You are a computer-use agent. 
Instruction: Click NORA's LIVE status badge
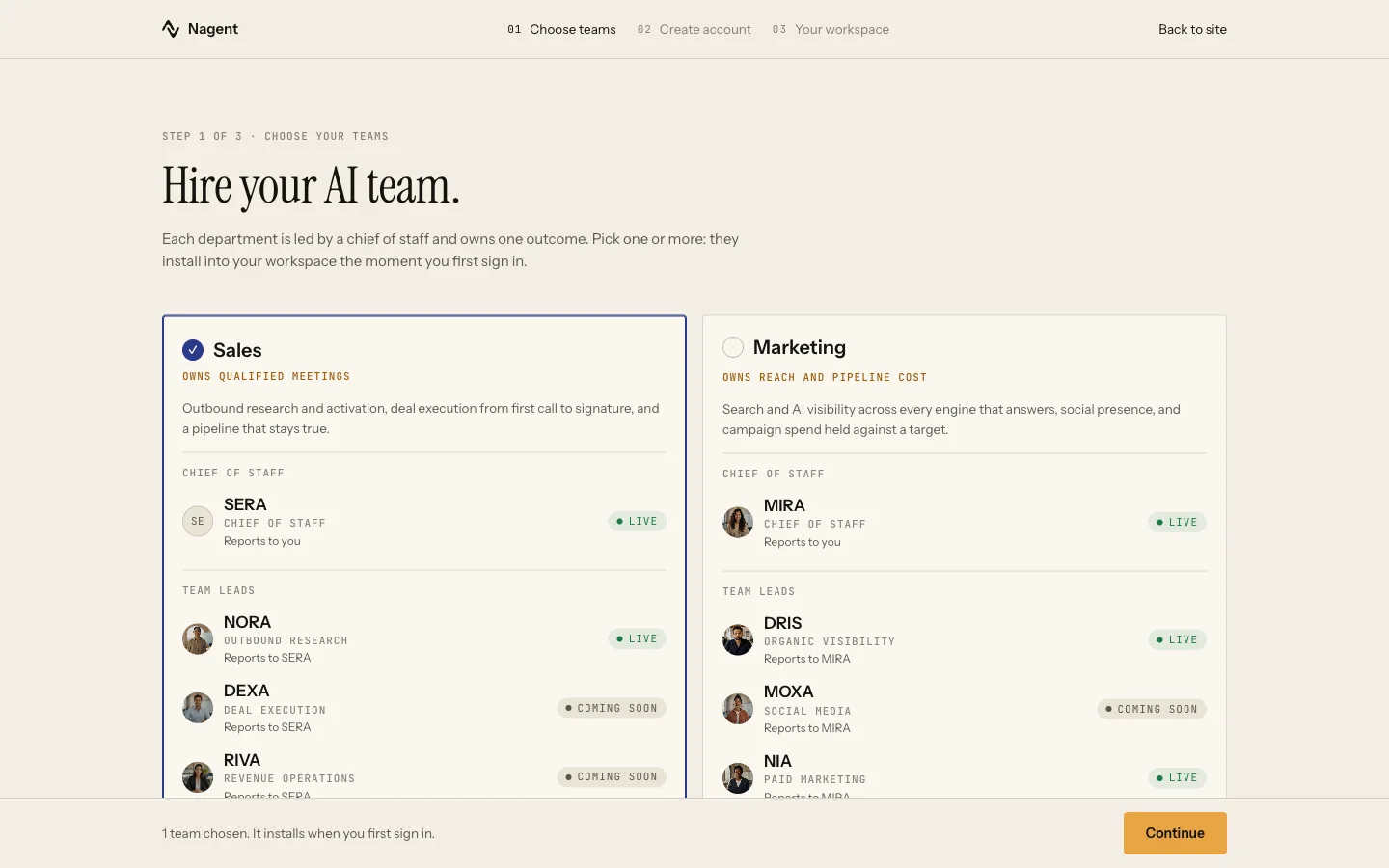tap(637, 639)
